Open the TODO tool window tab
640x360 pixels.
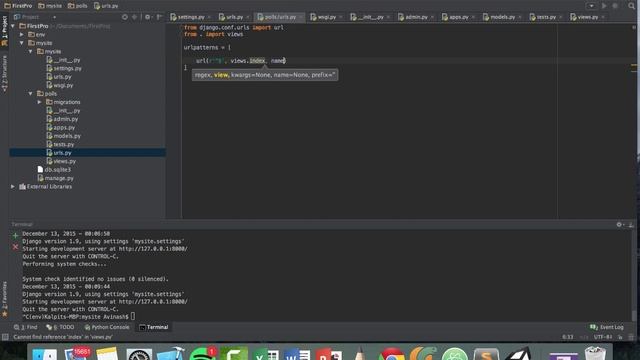pos(60,327)
